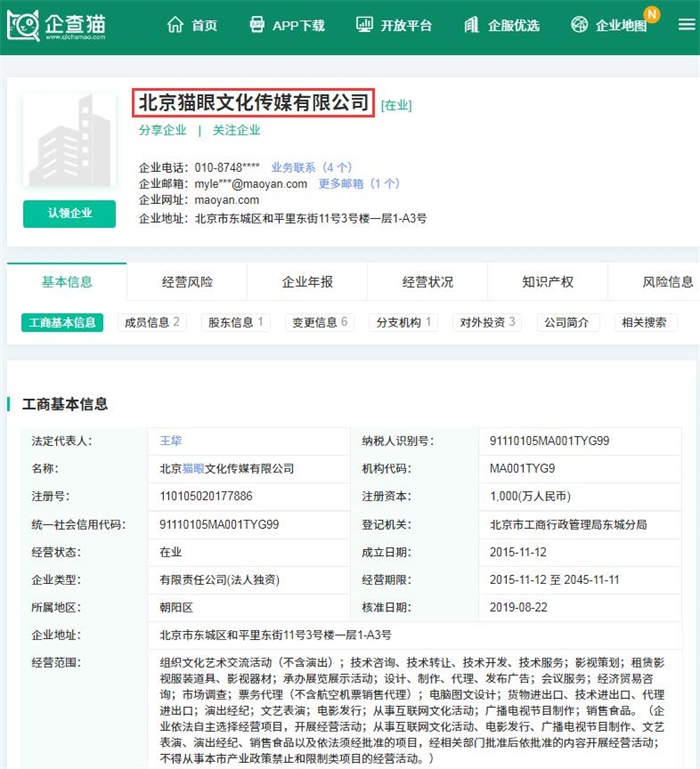Click 经营状态 value 在业 in table
The height and width of the screenshot is (769, 700).
[x=171, y=552]
